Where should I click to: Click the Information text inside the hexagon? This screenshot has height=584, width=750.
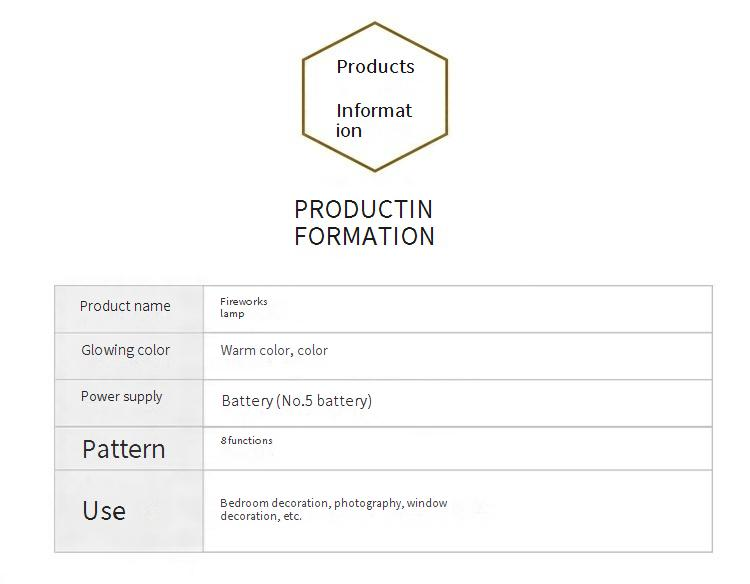373,120
